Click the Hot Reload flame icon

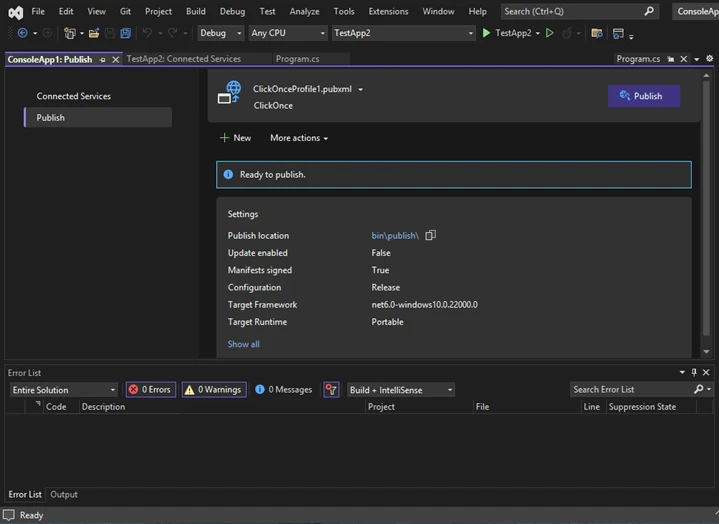(567, 33)
